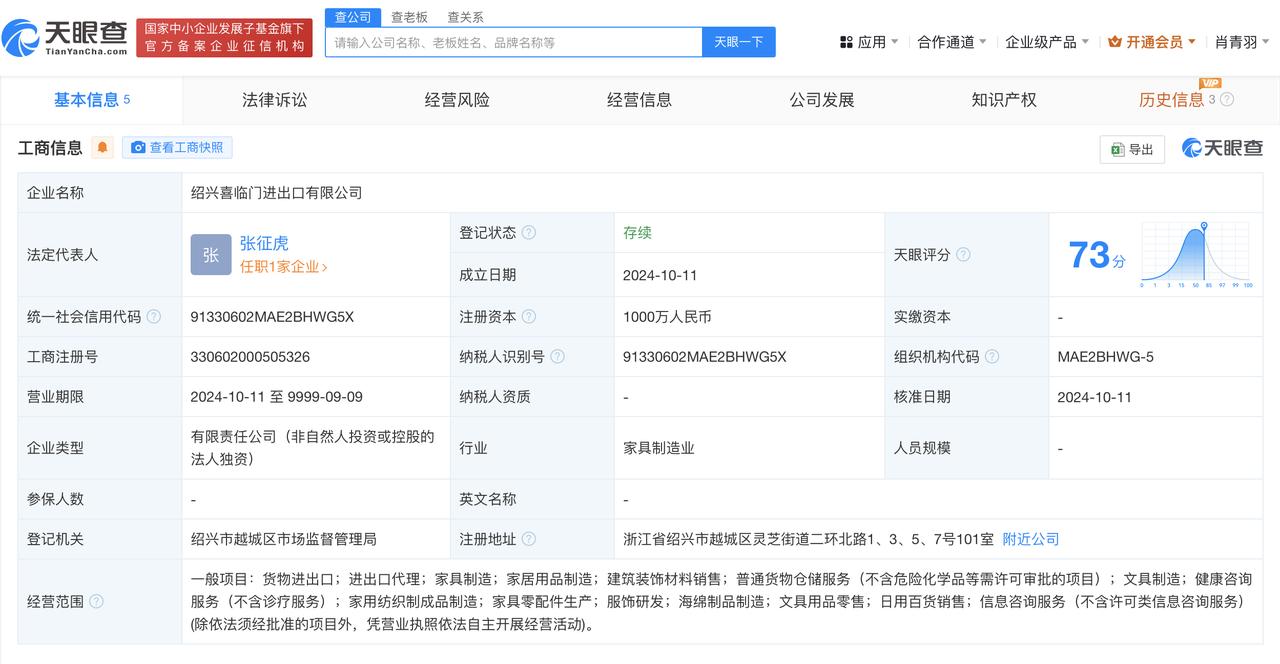Click help icon beside 历史信息 tab
This screenshot has width=1280, height=664.
point(1227,100)
